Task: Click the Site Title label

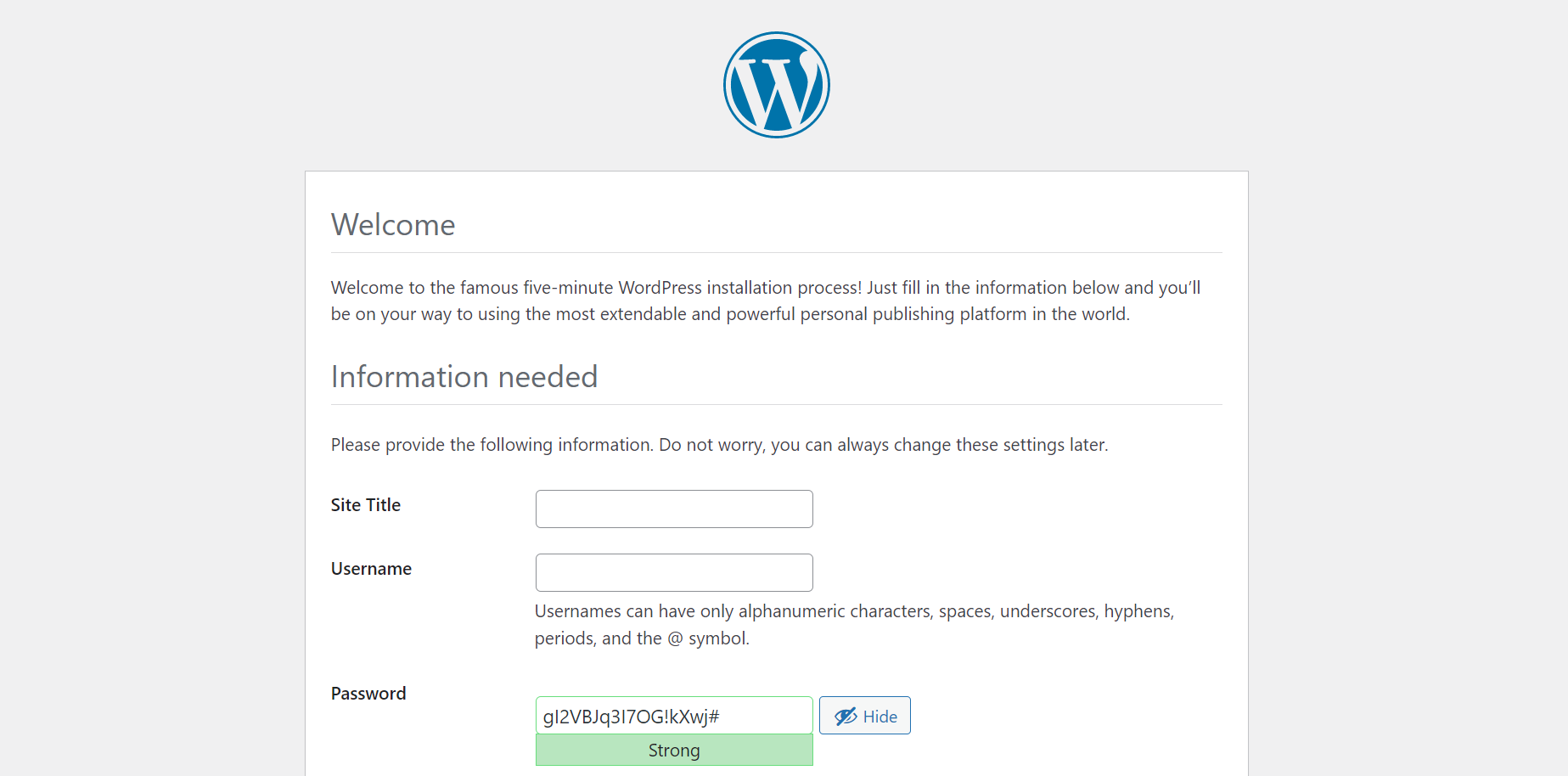Action: coord(365,505)
